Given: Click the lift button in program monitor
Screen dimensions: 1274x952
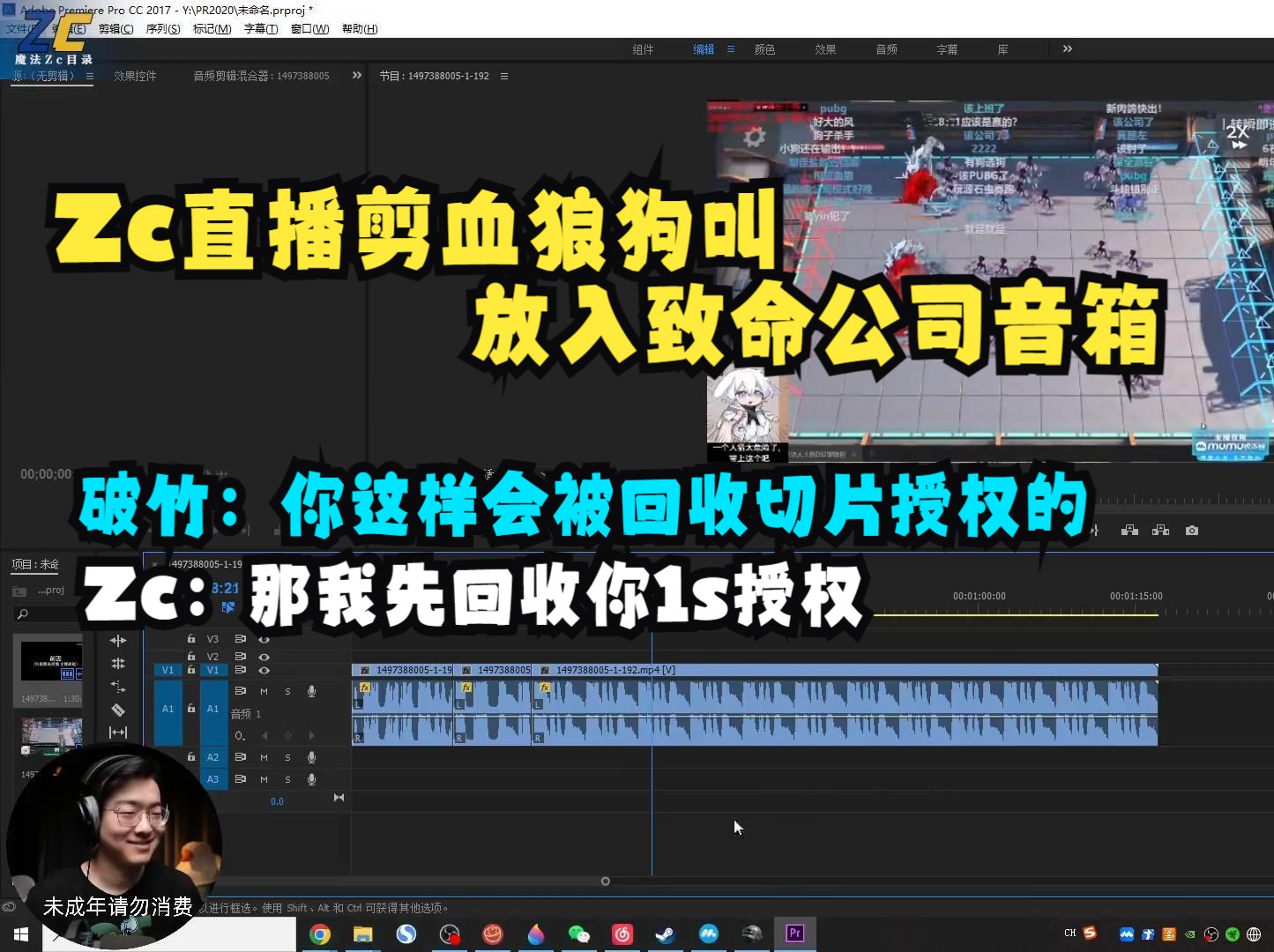Looking at the screenshot, I should [x=1129, y=530].
